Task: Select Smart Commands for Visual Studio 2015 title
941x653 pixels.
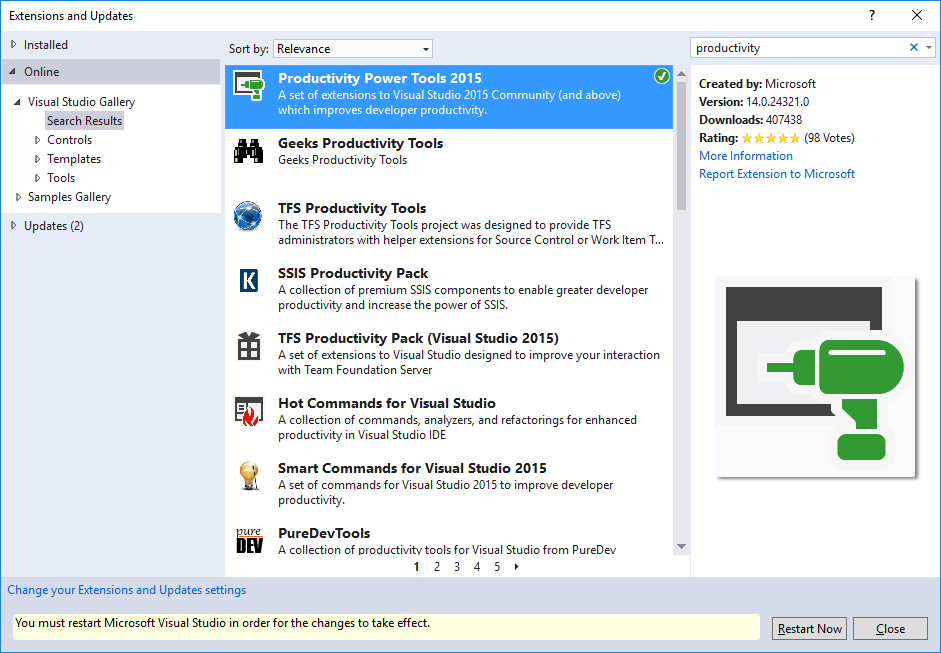Action: pos(412,468)
